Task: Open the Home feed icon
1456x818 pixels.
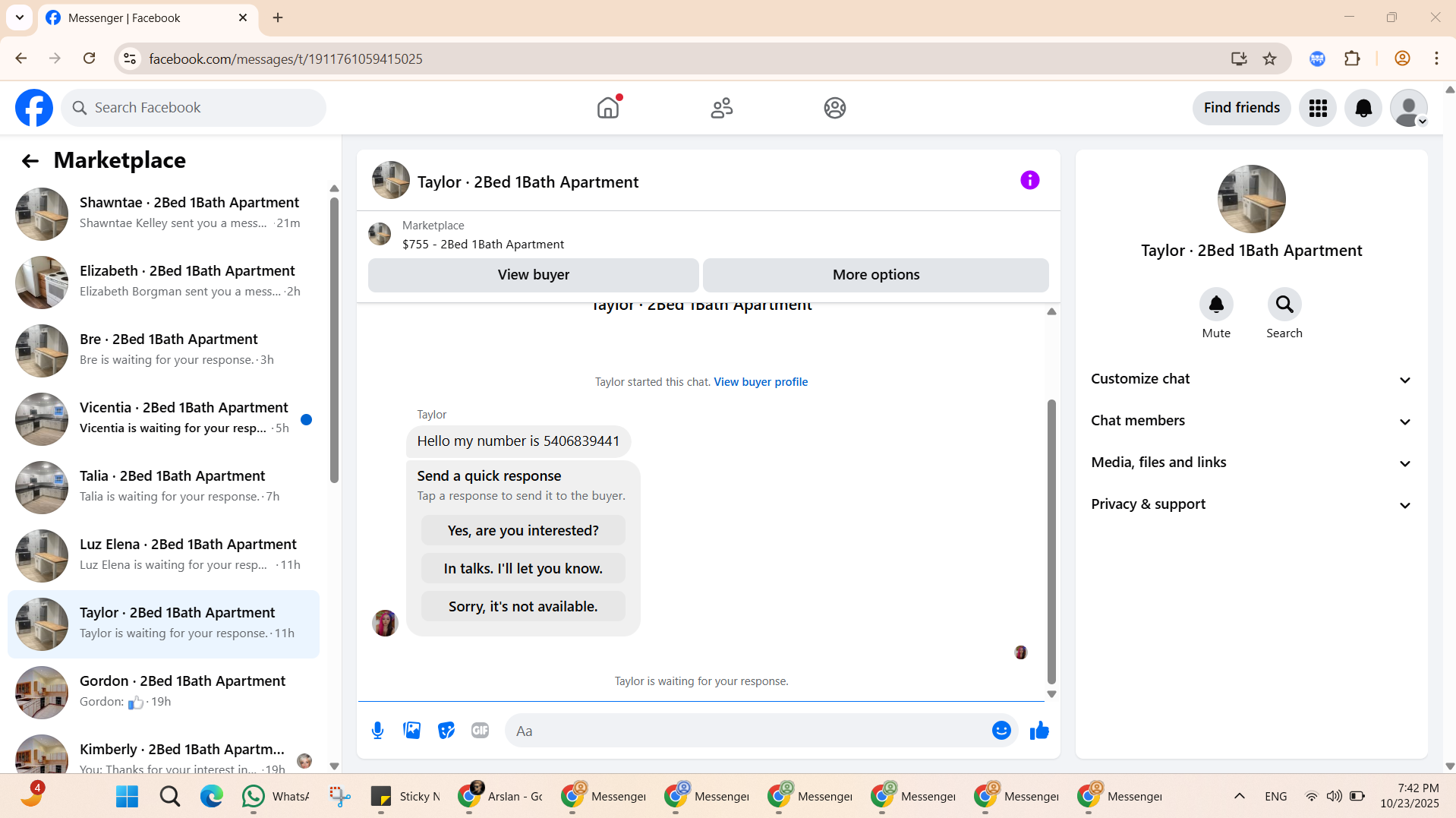Action: (x=608, y=108)
